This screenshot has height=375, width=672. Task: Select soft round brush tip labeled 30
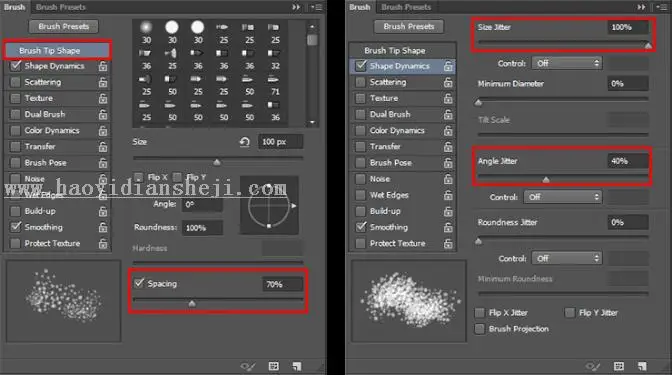147,33
